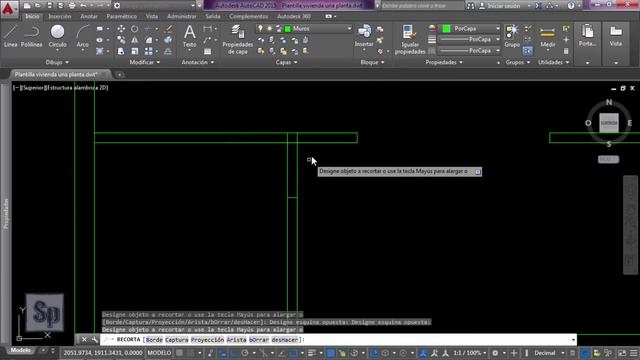640x360 pixels.
Task: Expand the Dibujo panel
Action: point(57,62)
